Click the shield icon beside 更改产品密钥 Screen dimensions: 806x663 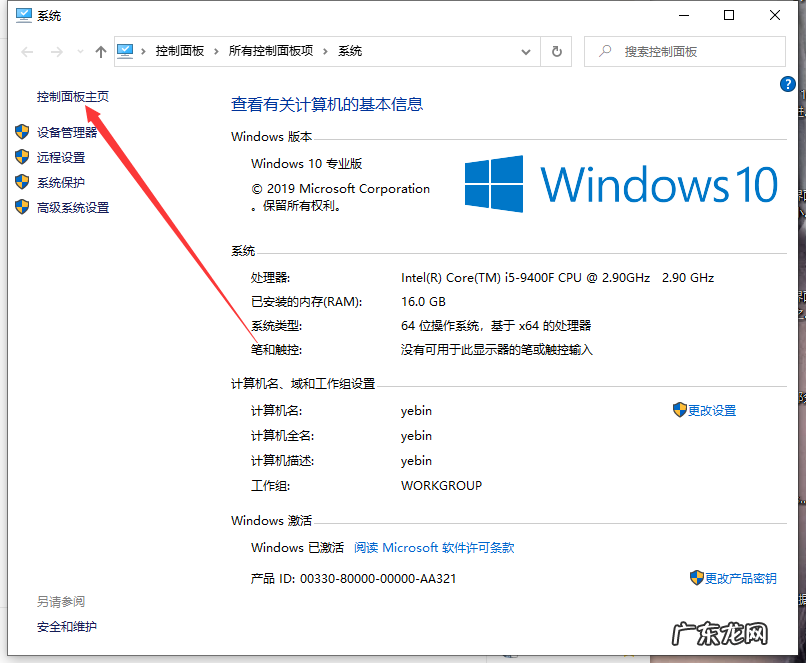click(x=696, y=578)
